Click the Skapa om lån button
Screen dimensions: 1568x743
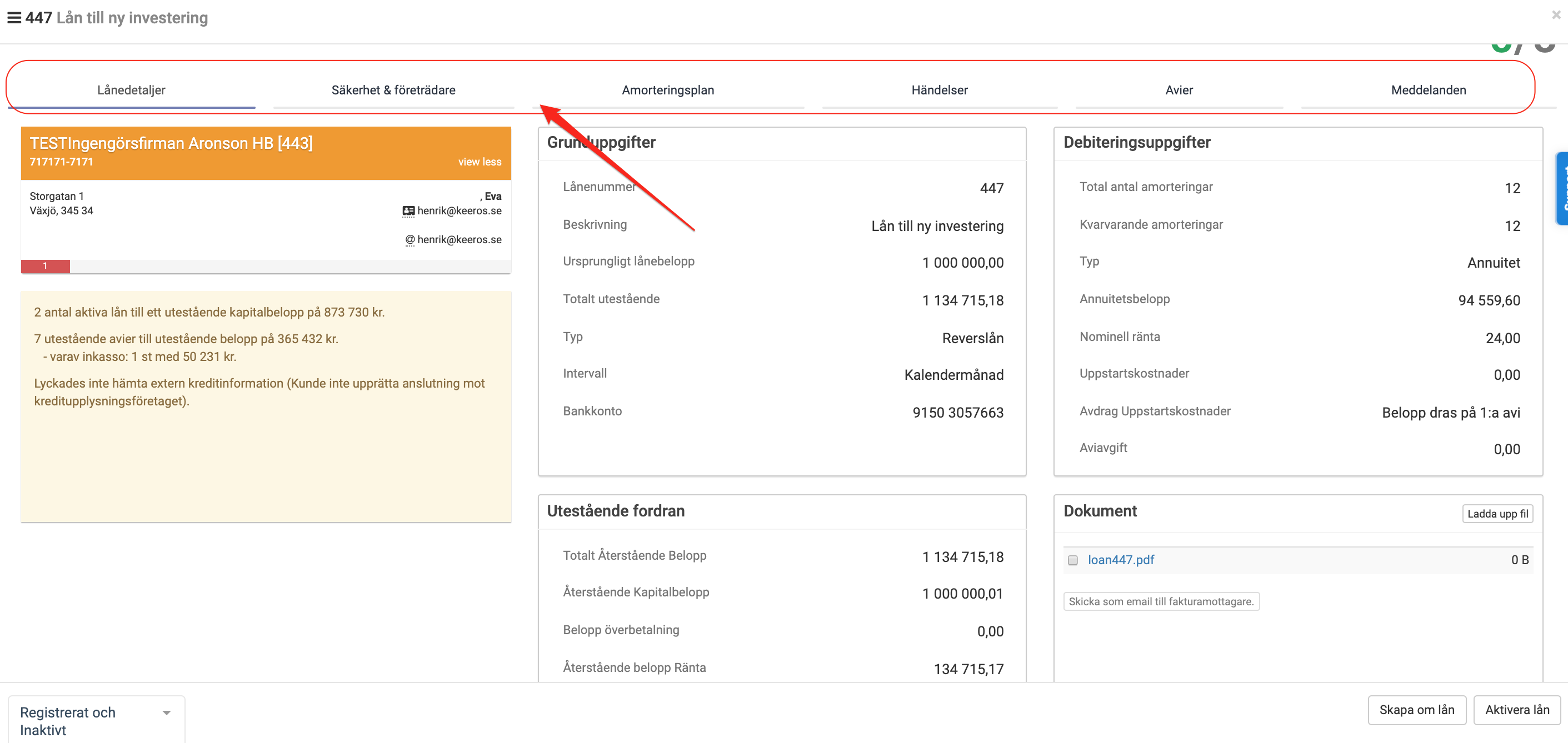[1416, 710]
